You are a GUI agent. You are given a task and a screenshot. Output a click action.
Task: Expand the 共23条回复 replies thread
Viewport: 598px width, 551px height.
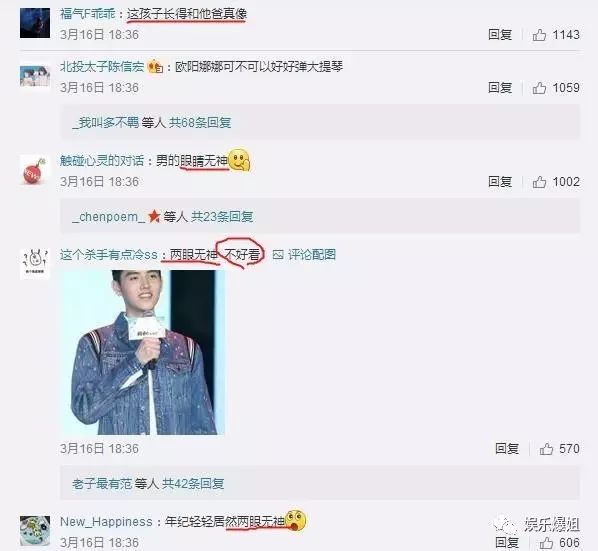[x=222, y=217]
